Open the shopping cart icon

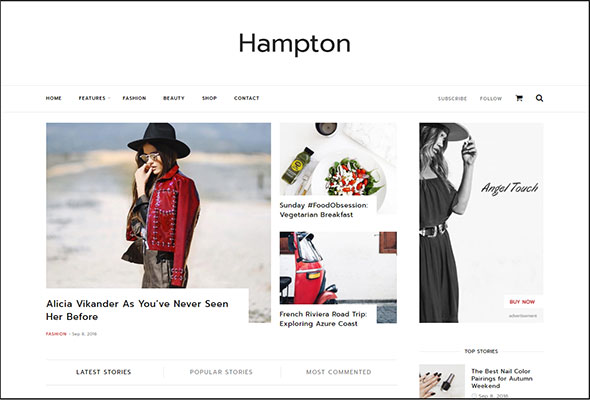(519, 98)
